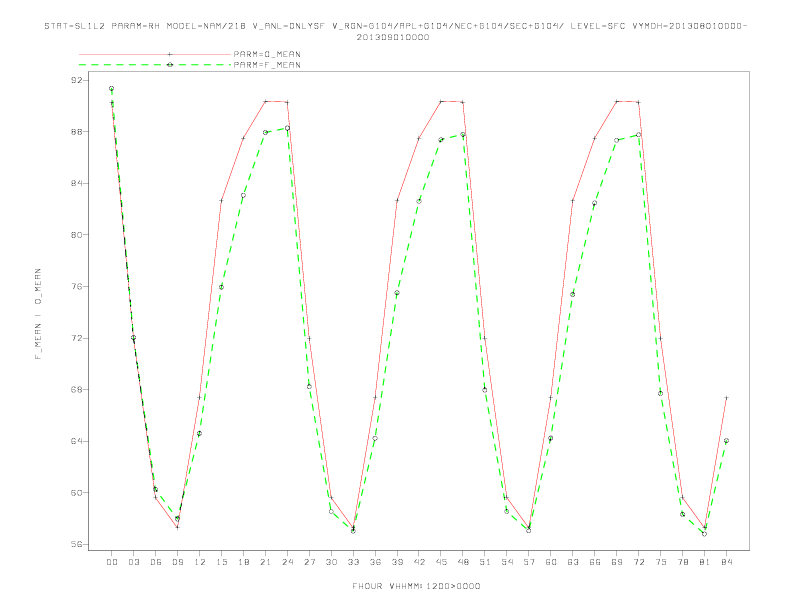Click the x-axis tick label 63
The image size is (792, 612).
(x=573, y=562)
